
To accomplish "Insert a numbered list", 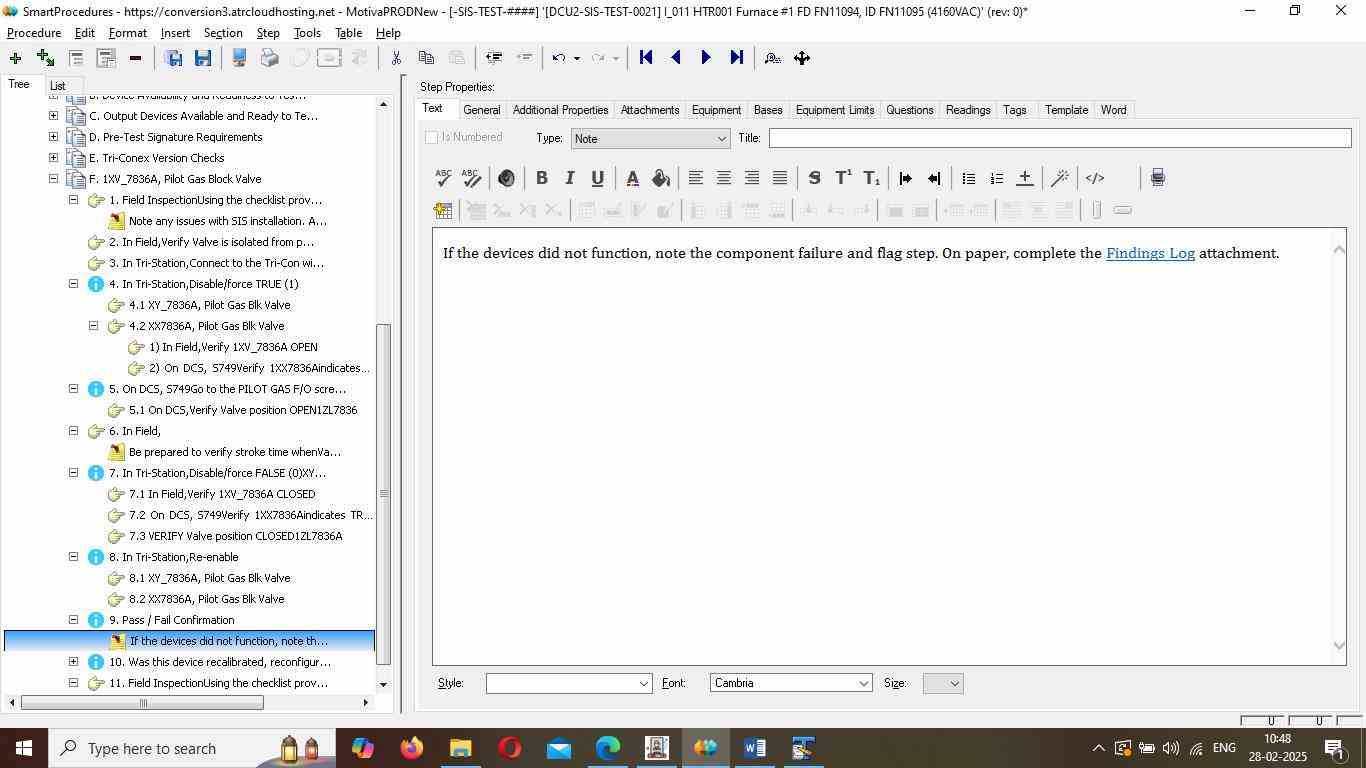I will coord(996,178).
